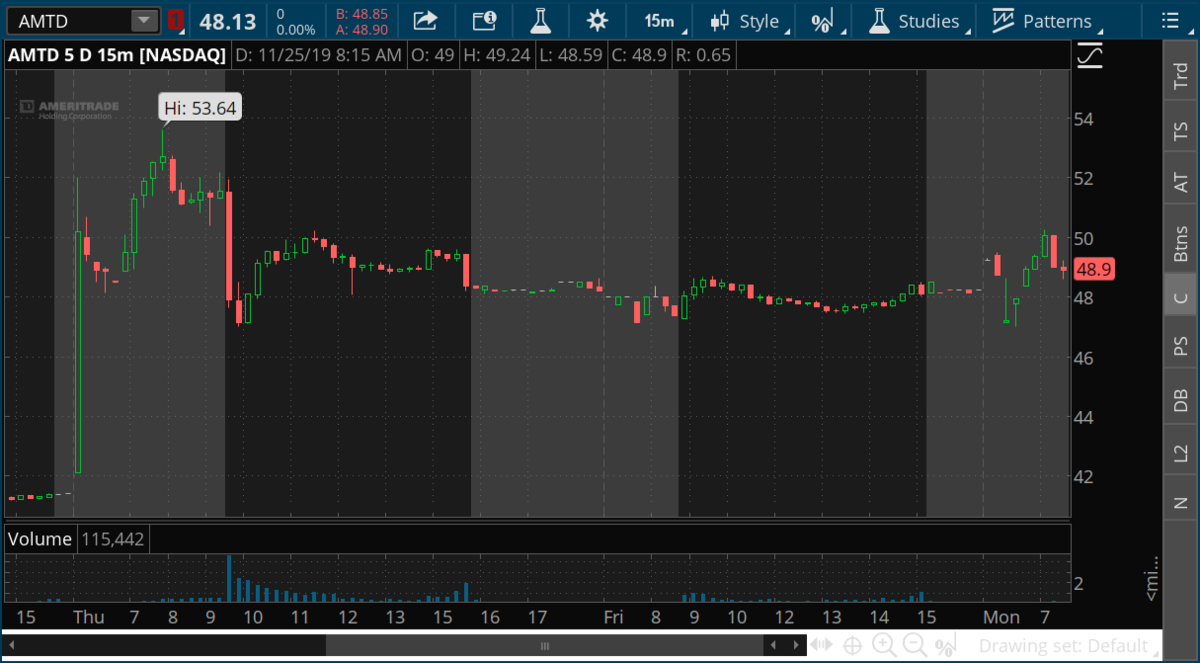Switch to the C side tab
The image size is (1200, 663).
[x=1181, y=298]
